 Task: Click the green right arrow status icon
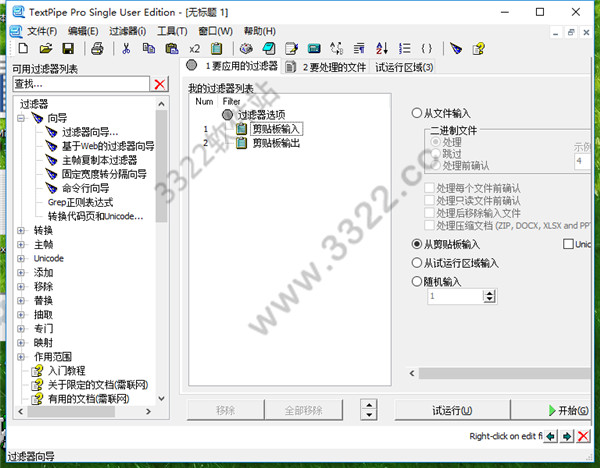tap(567, 436)
